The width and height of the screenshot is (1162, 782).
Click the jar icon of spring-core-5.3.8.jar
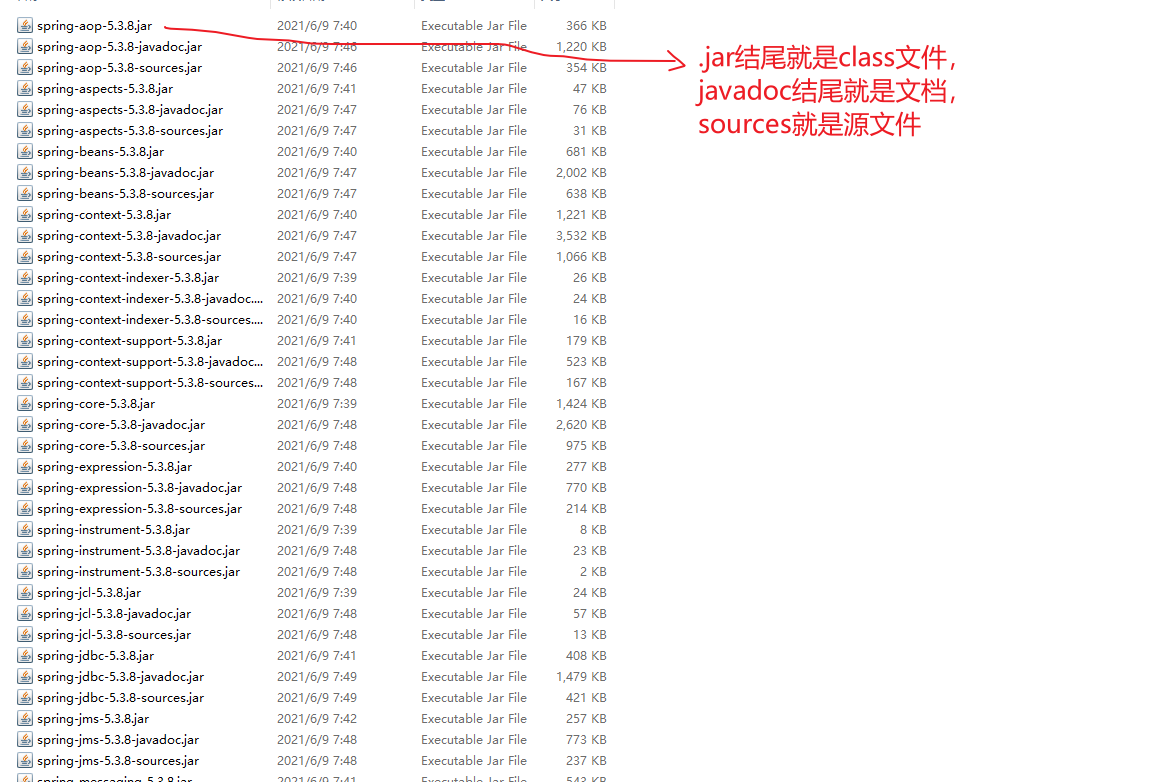click(25, 404)
